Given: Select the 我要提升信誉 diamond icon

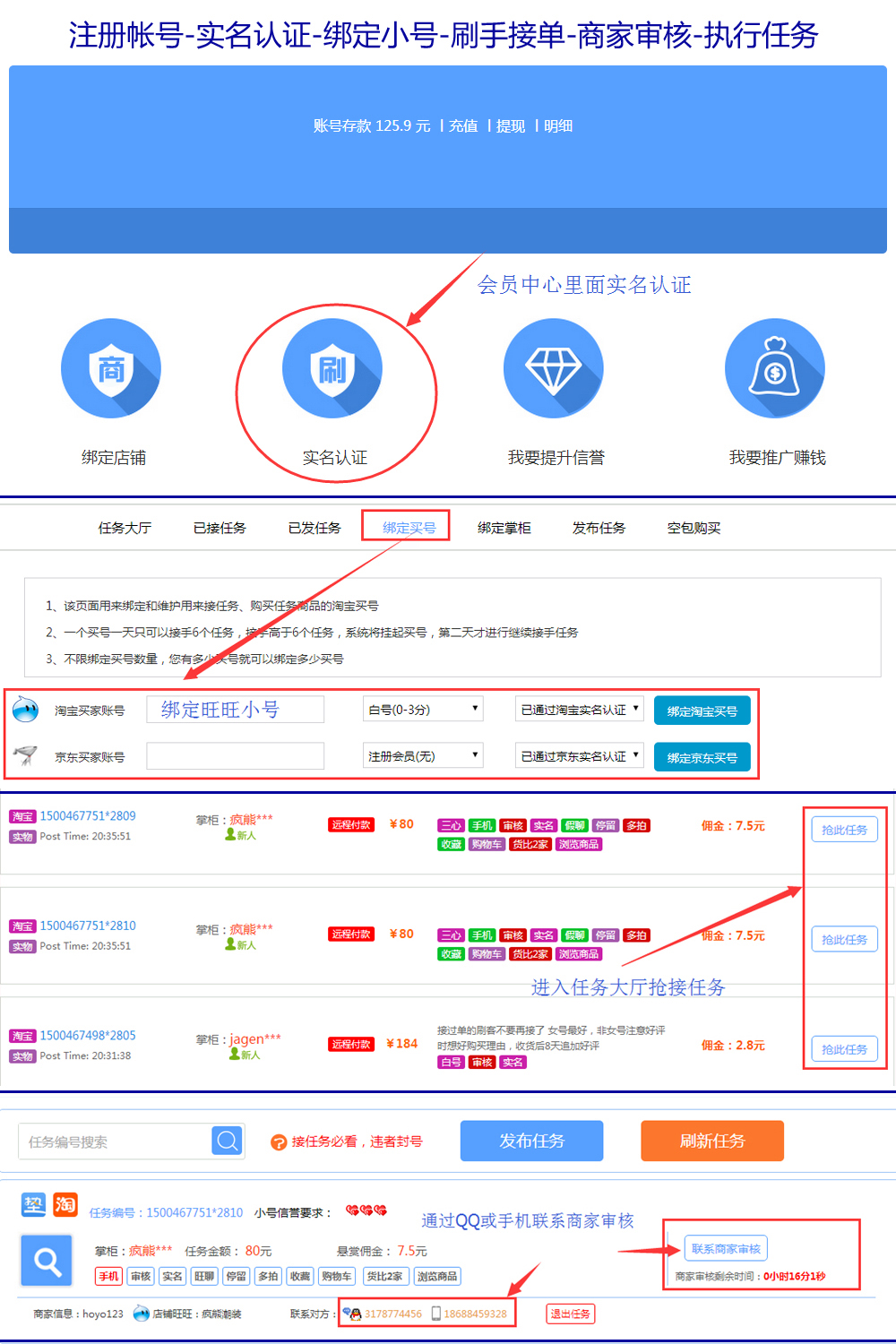Looking at the screenshot, I should pos(554,368).
